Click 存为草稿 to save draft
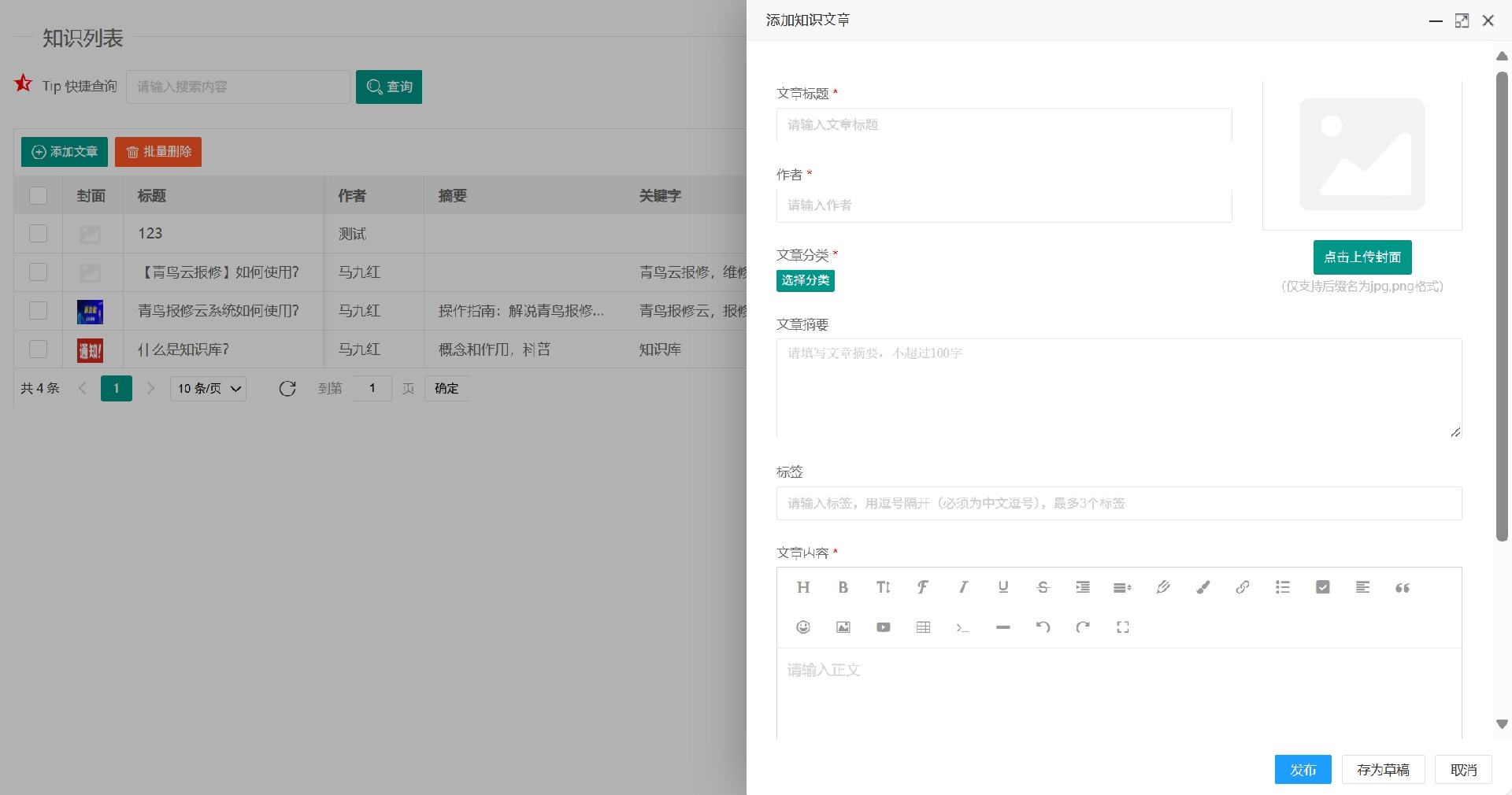 pos(1382,770)
